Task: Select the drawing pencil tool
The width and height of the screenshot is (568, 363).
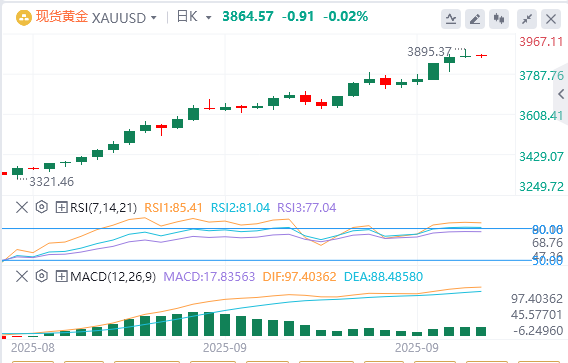Action: (475, 19)
